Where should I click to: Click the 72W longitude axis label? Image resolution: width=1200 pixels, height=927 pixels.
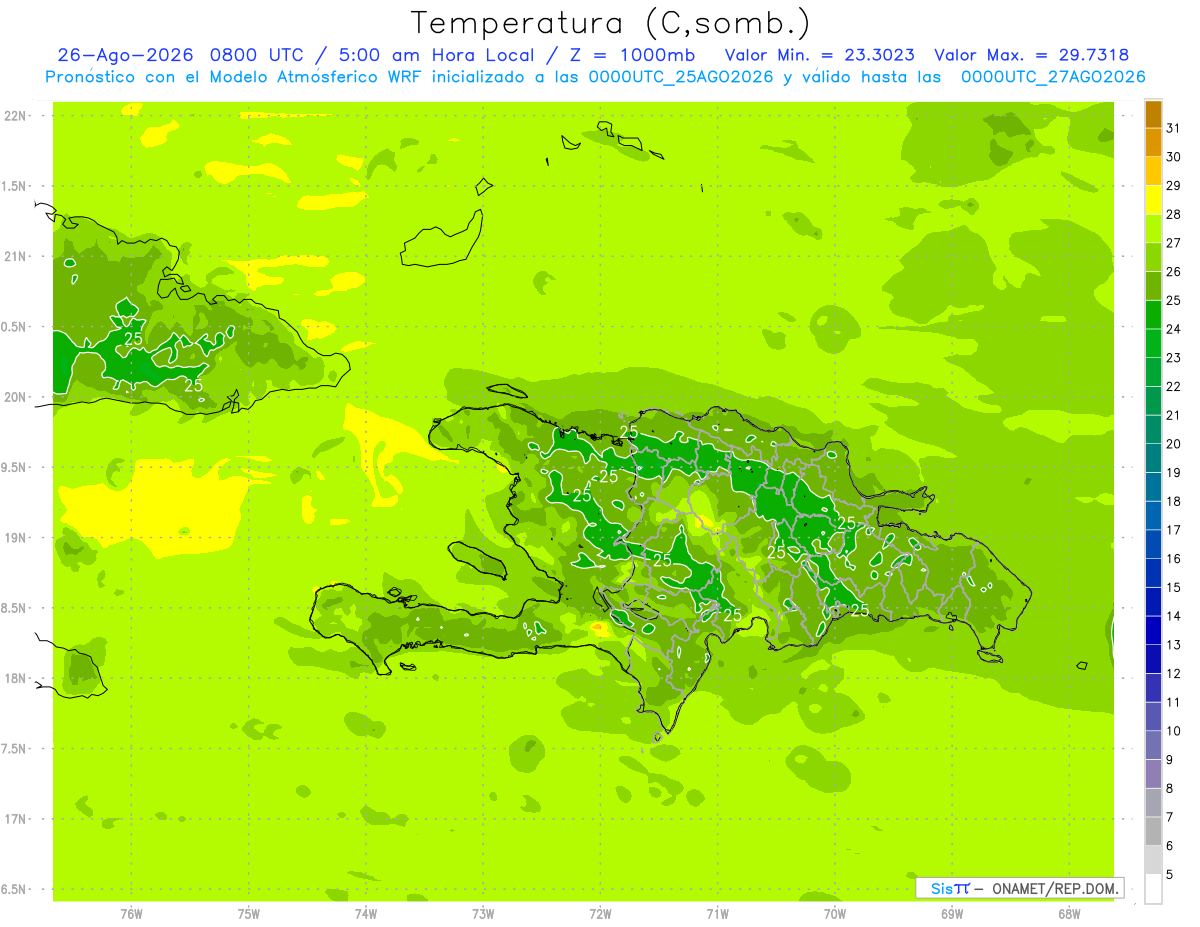pos(600,913)
